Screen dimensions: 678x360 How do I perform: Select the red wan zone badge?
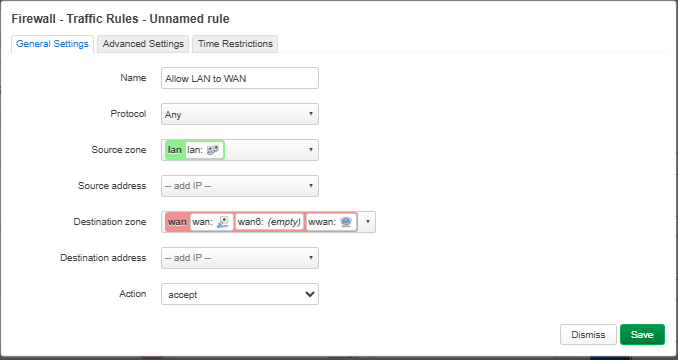point(177,222)
